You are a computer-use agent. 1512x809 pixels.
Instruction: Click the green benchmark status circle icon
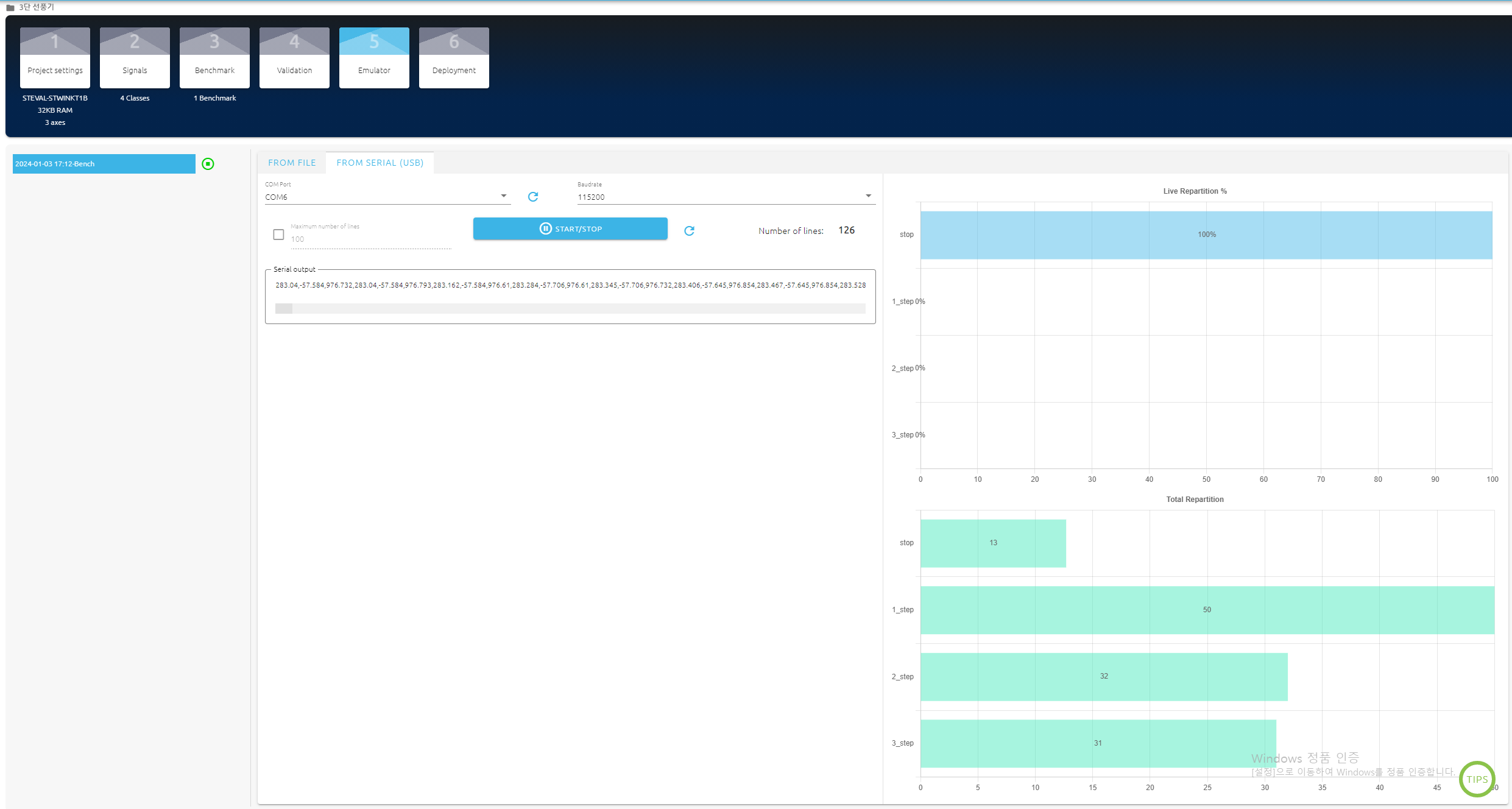point(208,164)
